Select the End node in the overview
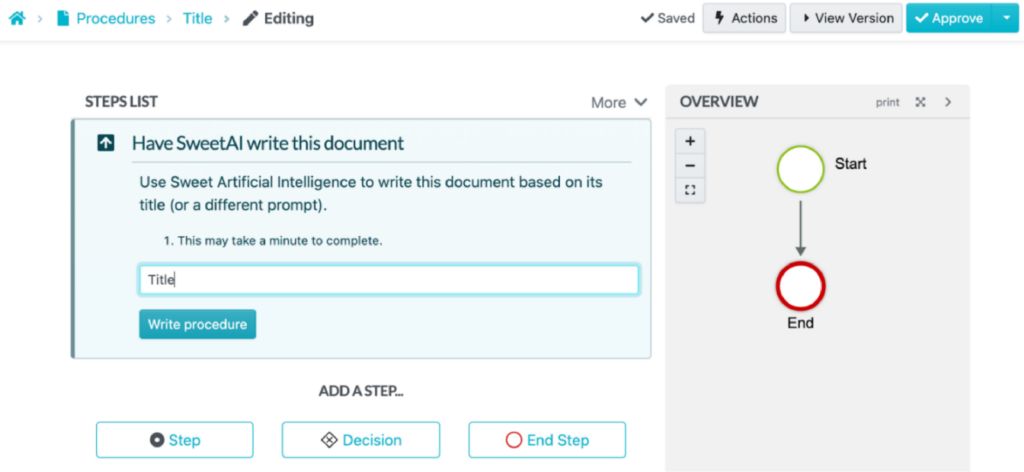The image size is (1024, 472). 800,286
